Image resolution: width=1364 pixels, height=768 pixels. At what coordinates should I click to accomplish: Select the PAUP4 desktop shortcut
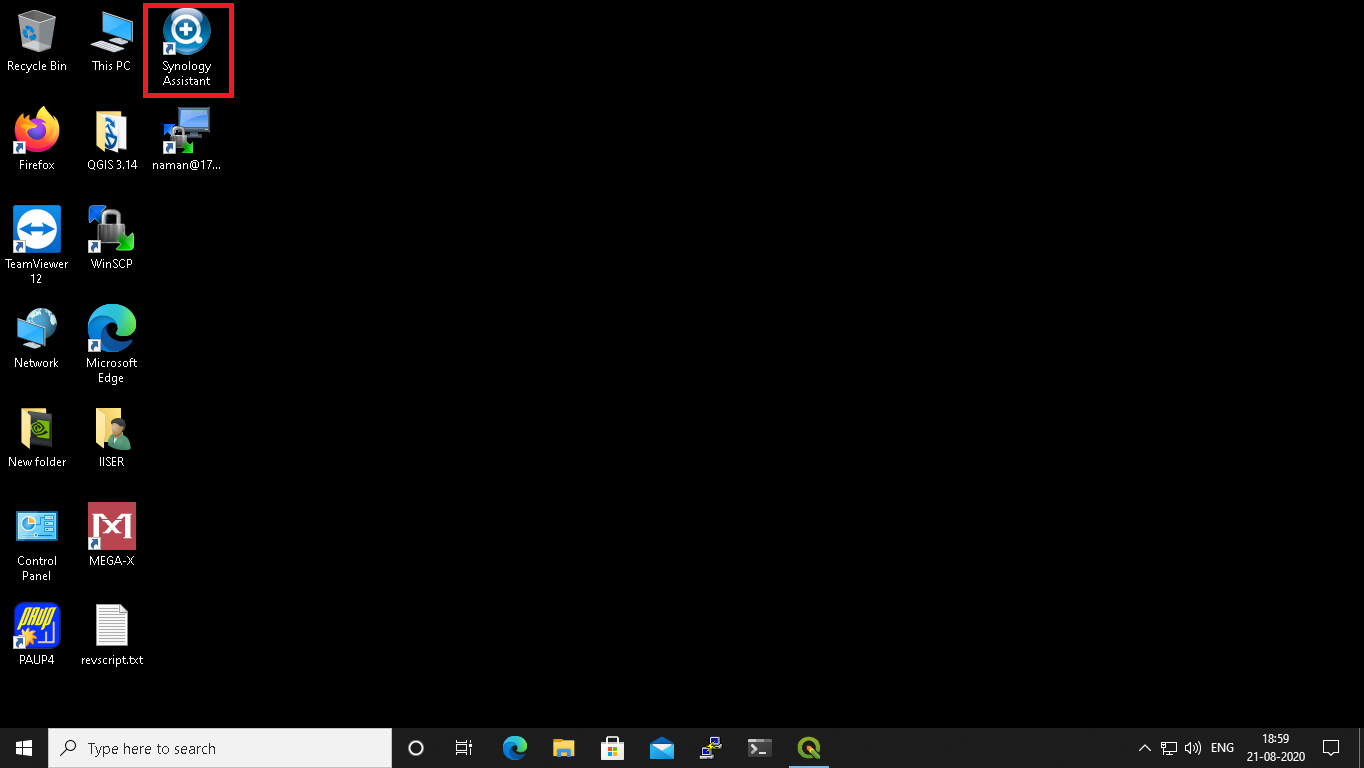[x=37, y=634]
